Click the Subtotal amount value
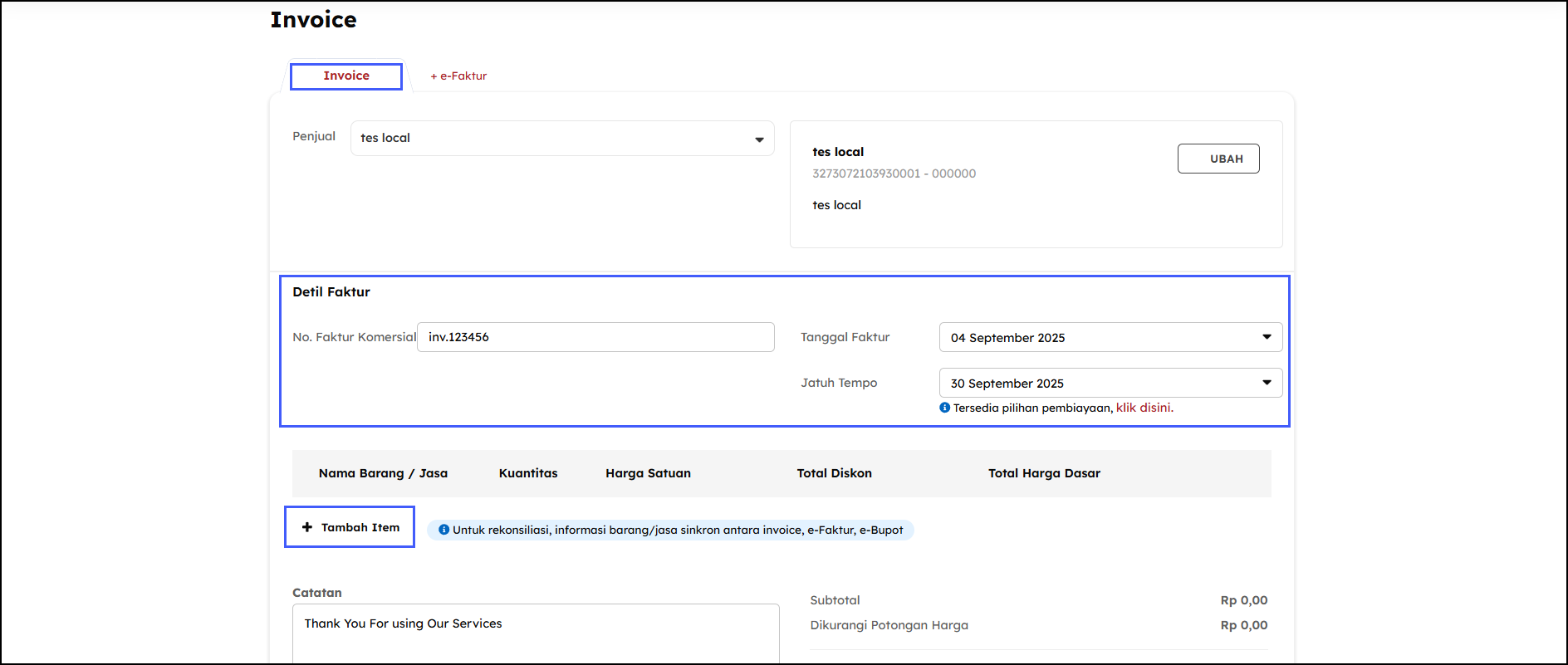This screenshot has height=665, width=1568. point(1243,600)
